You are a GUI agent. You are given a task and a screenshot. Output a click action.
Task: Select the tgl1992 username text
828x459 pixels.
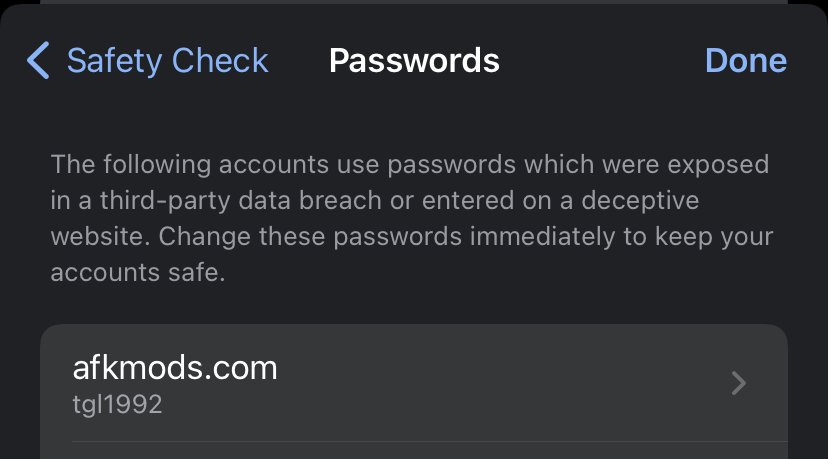(x=117, y=405)
